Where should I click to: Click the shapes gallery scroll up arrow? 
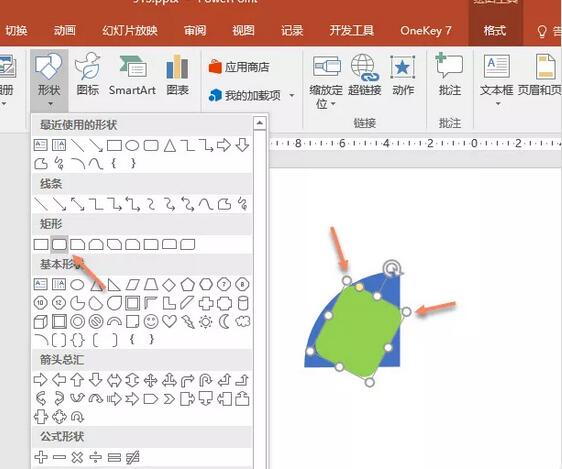click(259, 123)
